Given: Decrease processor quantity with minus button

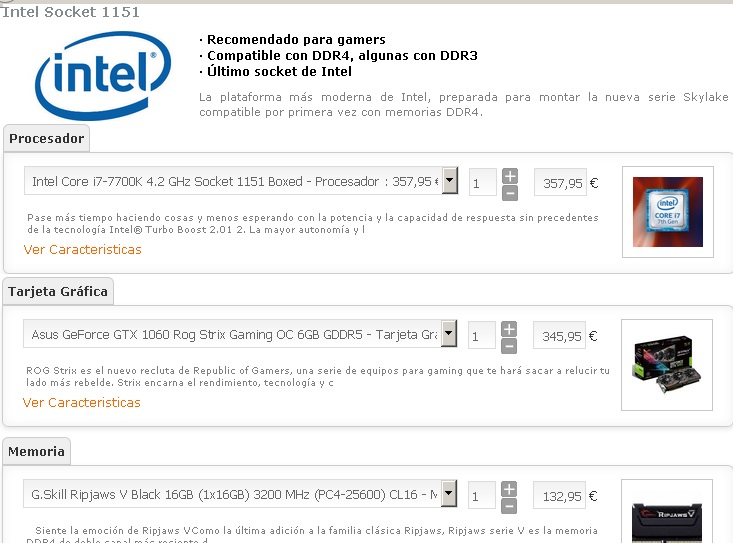Looking at the screenshot, I should click(x=510, y=193).
